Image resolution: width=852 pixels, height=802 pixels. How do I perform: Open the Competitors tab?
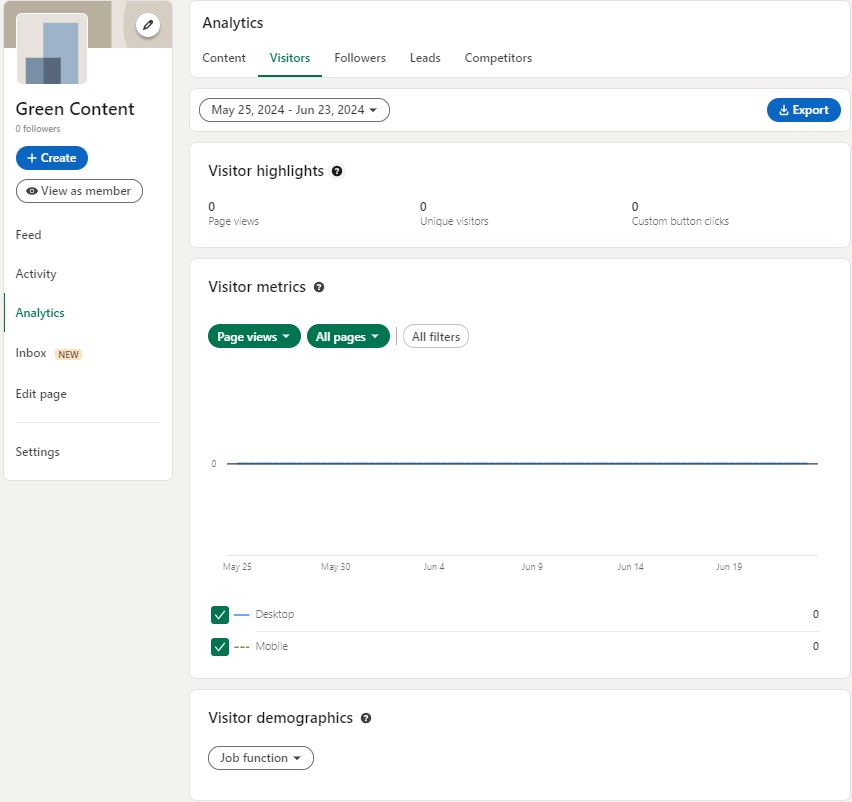[498, 58]
